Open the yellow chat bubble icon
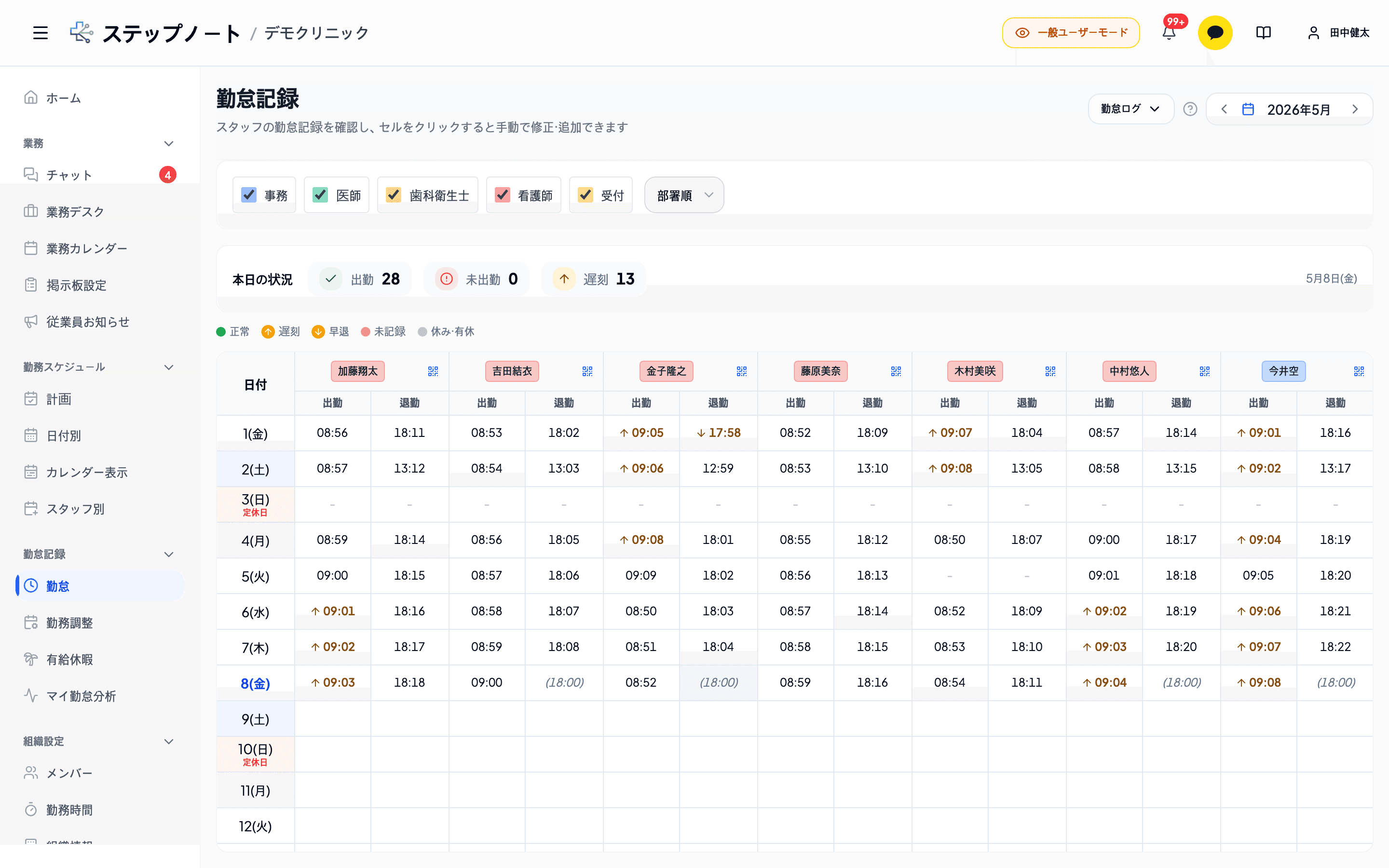 point(1214,33)
